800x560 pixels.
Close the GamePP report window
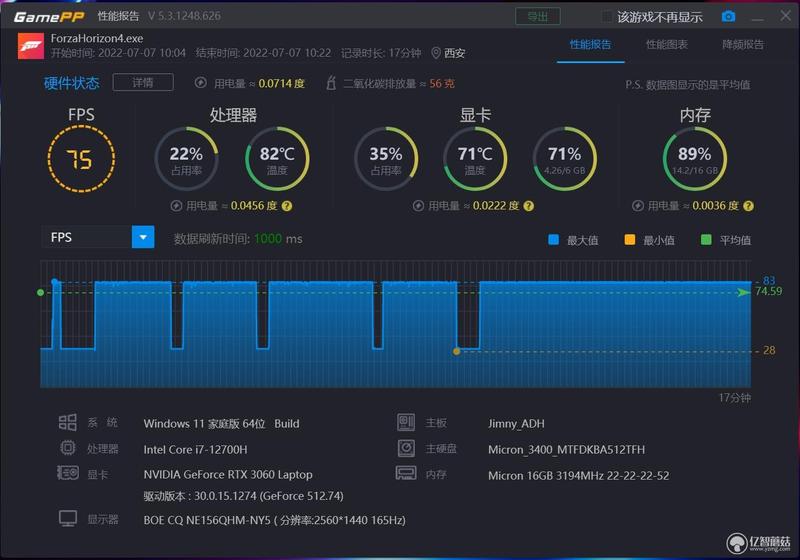786,16
